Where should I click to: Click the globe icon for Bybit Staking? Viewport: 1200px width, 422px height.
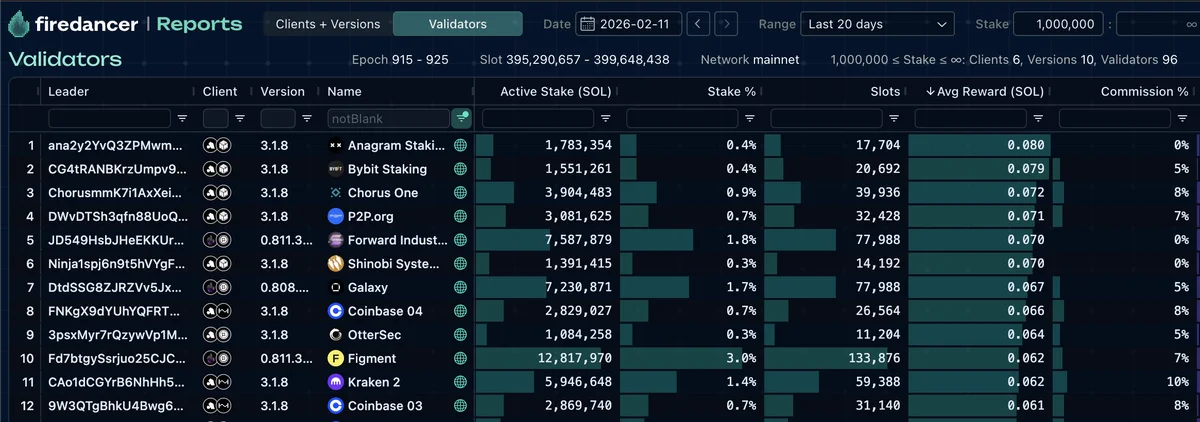click(x=460, y=169)
